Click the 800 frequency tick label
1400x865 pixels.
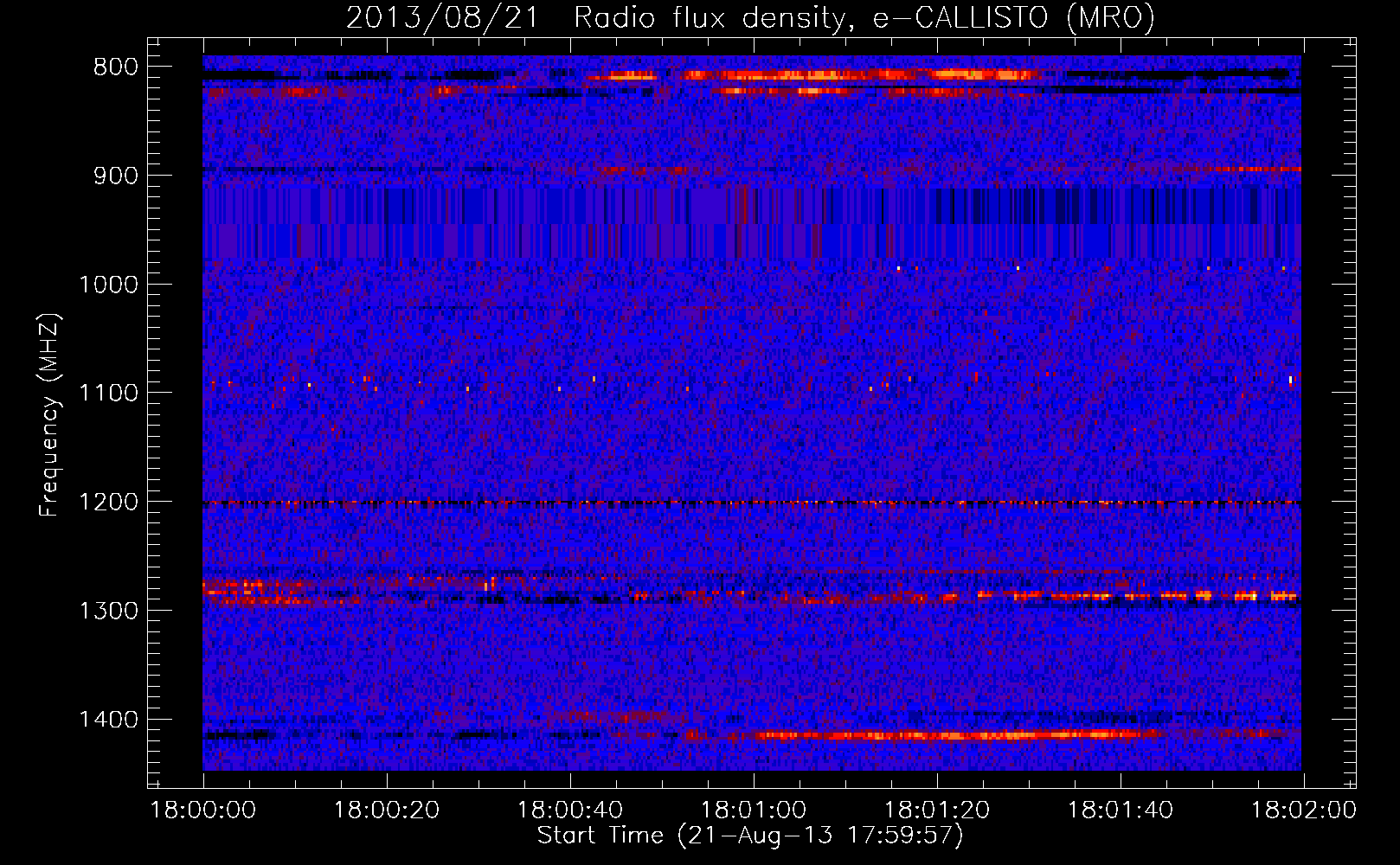click(x=116, y=67)
